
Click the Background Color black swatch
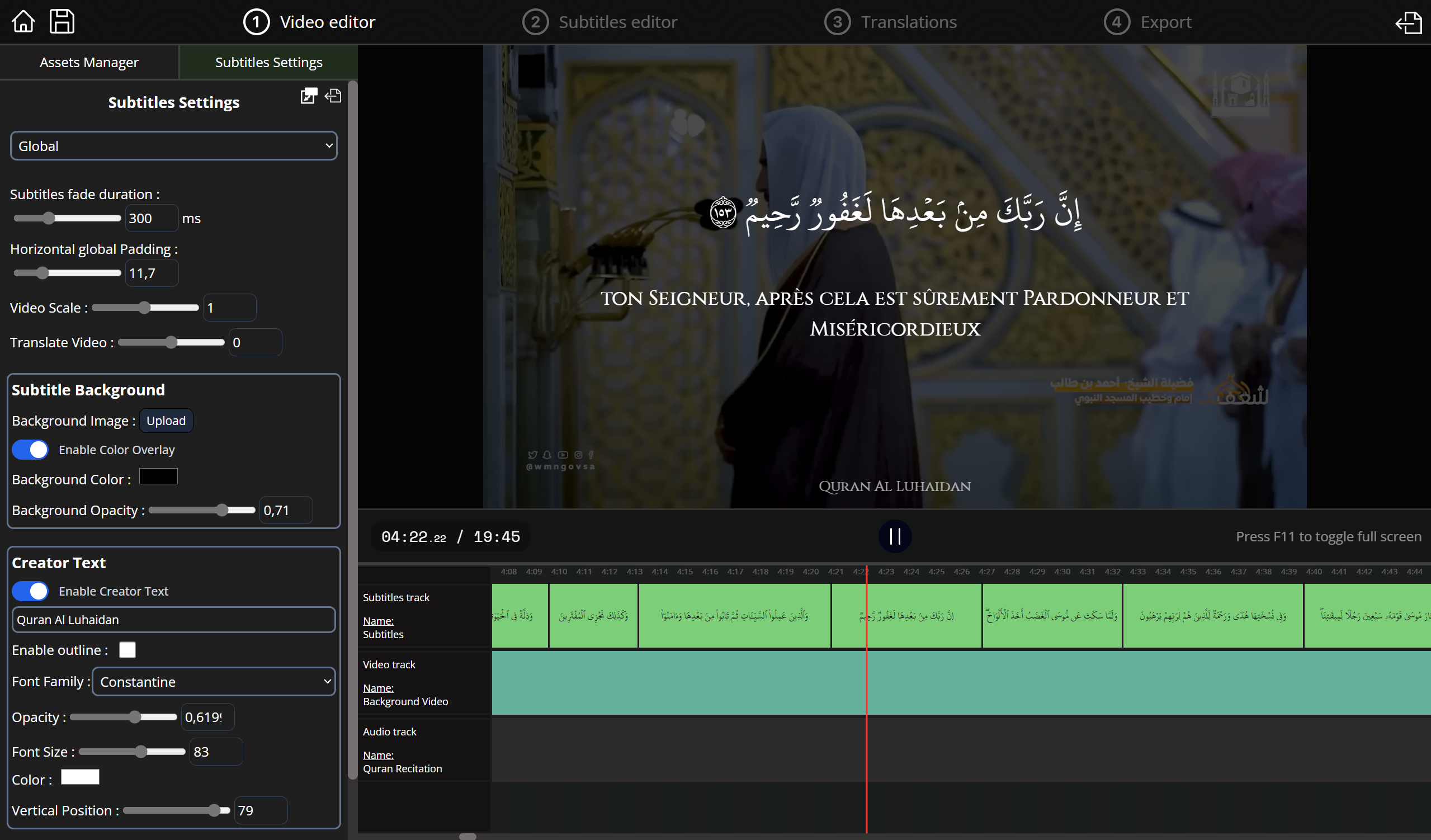[158, 476]
